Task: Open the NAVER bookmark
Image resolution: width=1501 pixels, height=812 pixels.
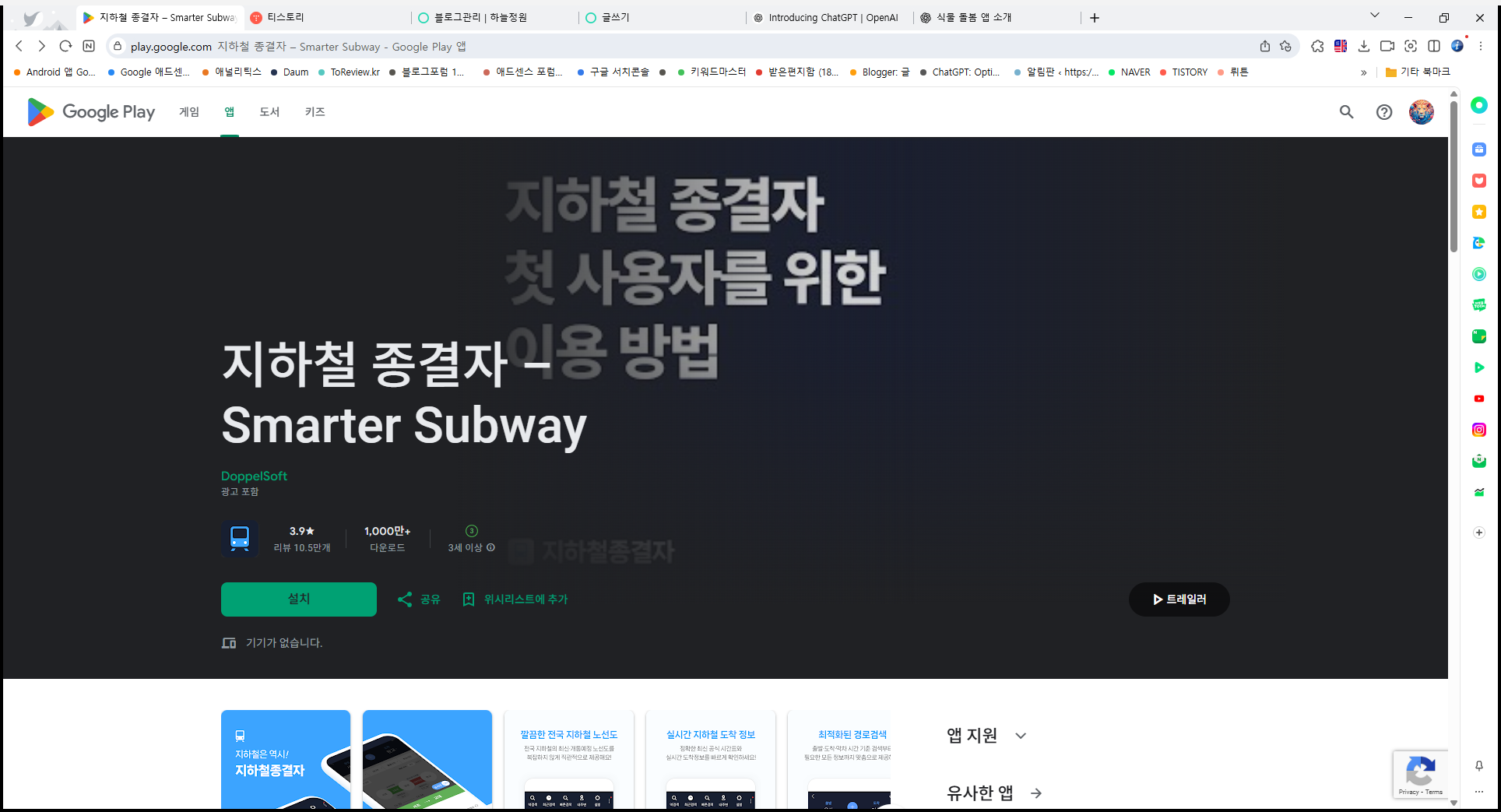Action: [1129, 72]
